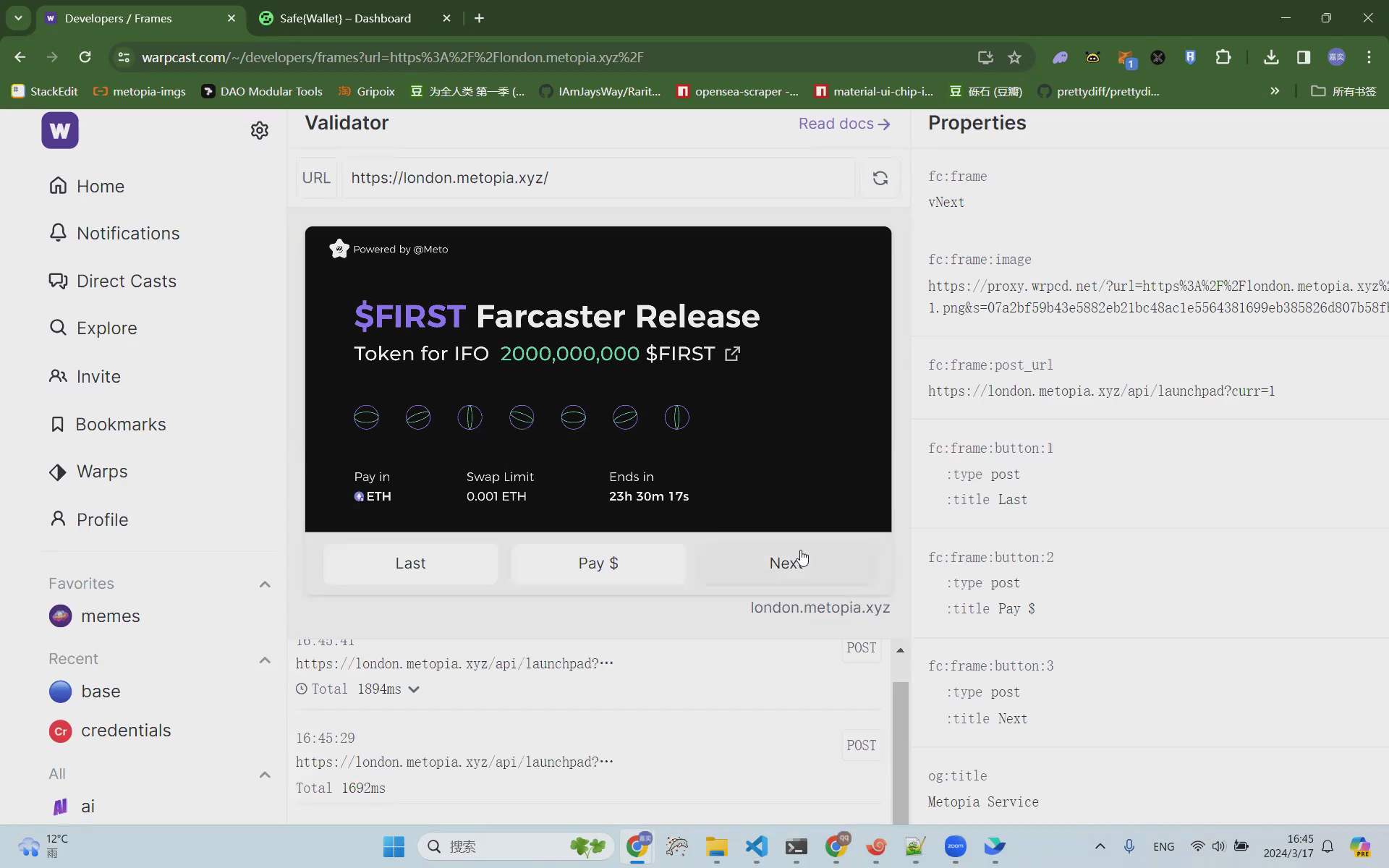The image size is (1389, 868).
Task: Click the fc:frame:image URL value
Action: 1157,297
